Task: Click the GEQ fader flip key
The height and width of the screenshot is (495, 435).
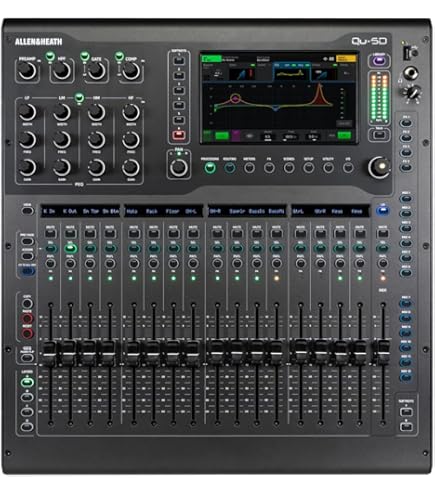Action: pos(27,358)
